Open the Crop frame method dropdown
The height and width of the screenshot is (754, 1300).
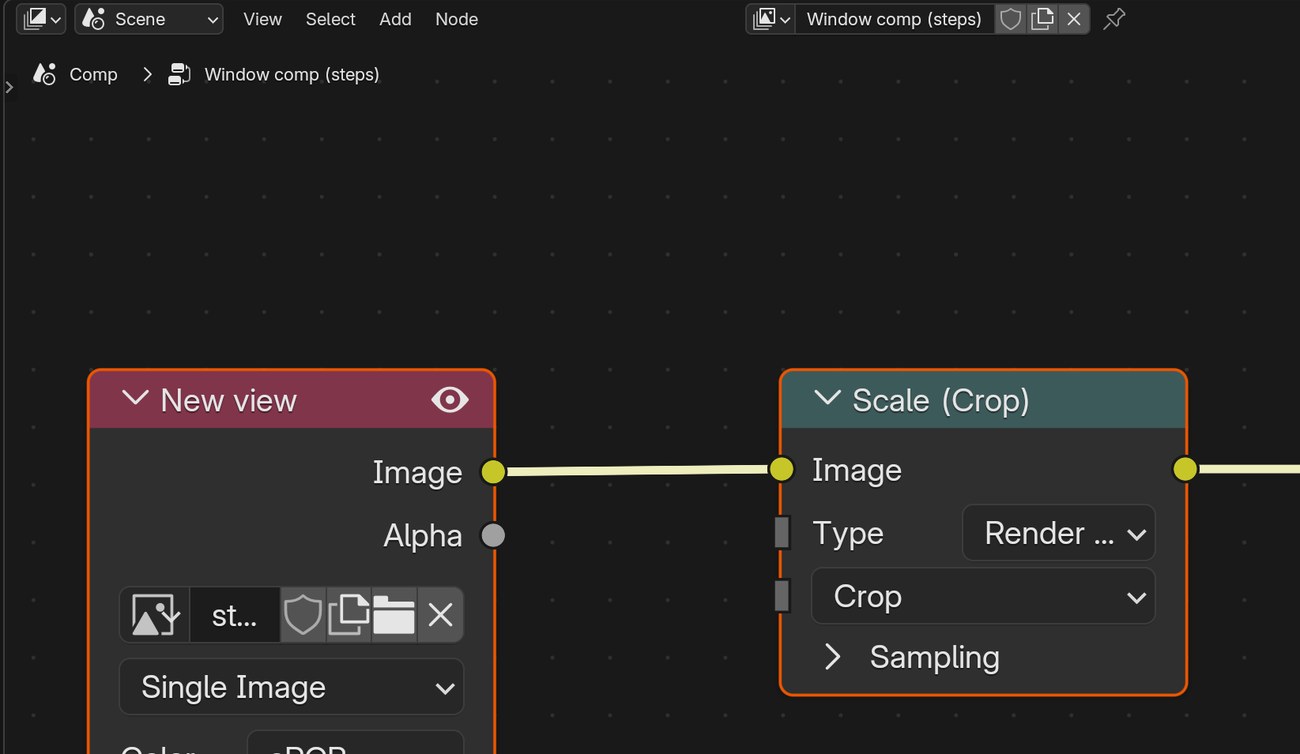click(x=983, y=596)
